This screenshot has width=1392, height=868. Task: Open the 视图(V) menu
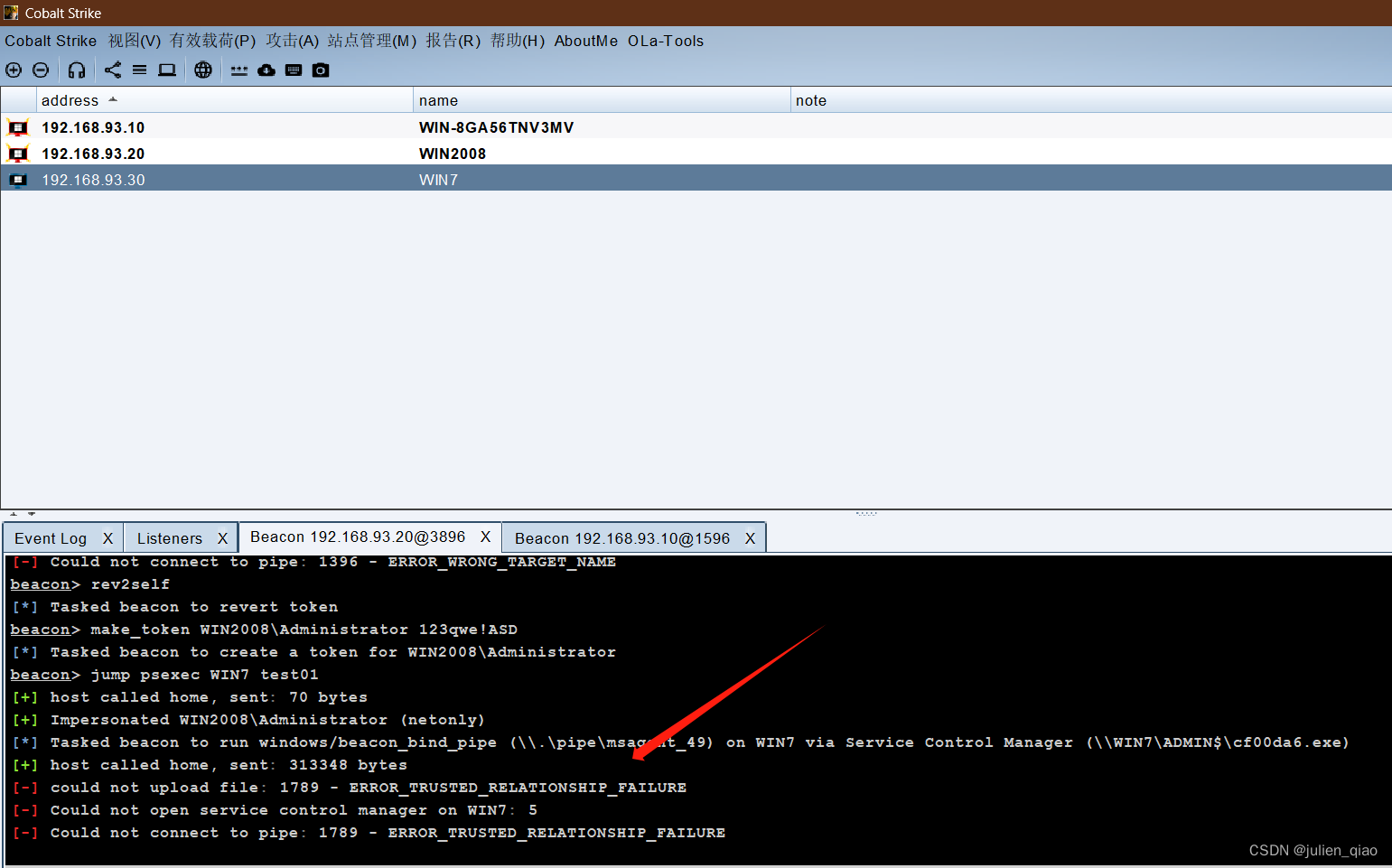click(x=135, y=41)
